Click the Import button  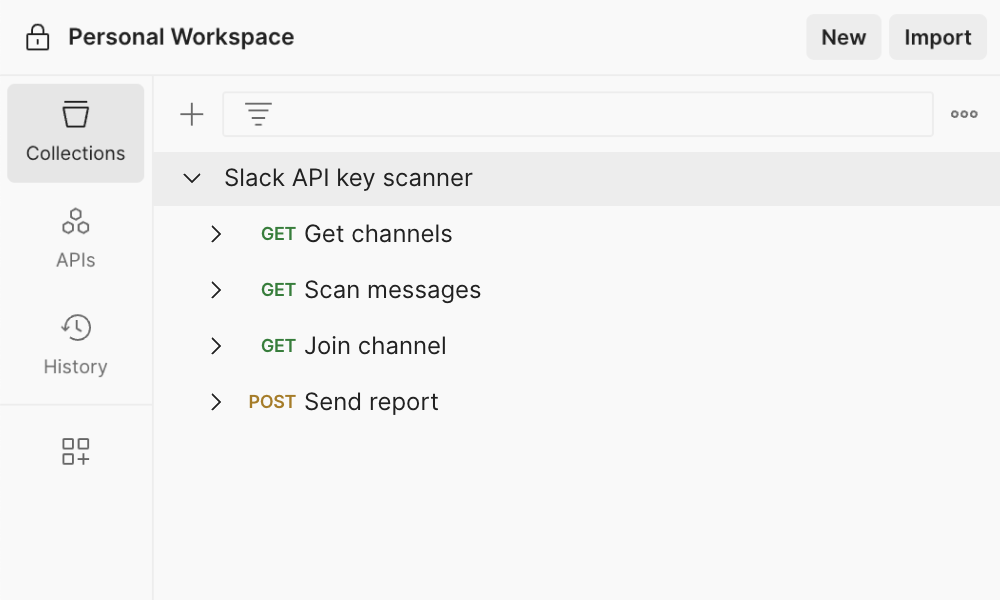click(x=937, y=38)
